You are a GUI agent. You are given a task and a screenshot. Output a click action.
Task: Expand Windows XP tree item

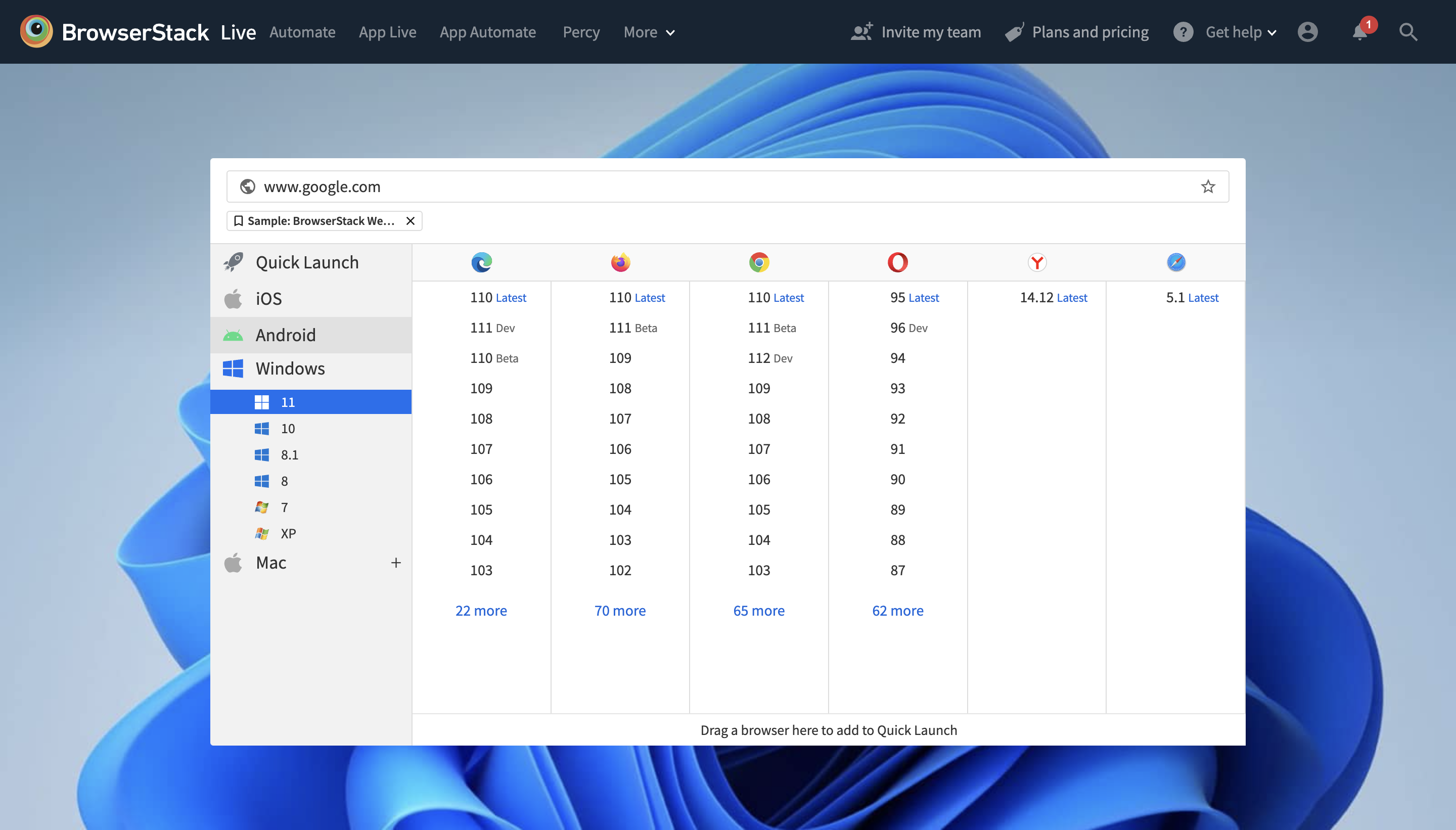pyautogui.click(x=288, y=532)
